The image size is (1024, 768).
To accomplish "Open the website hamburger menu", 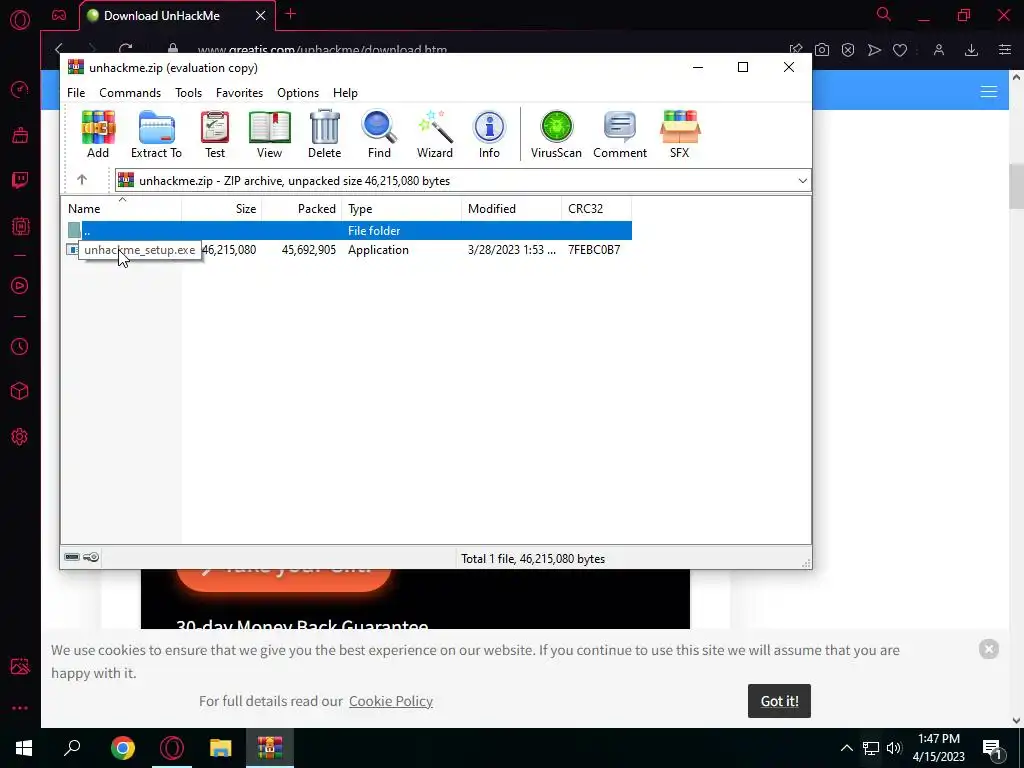I will 989,91.
